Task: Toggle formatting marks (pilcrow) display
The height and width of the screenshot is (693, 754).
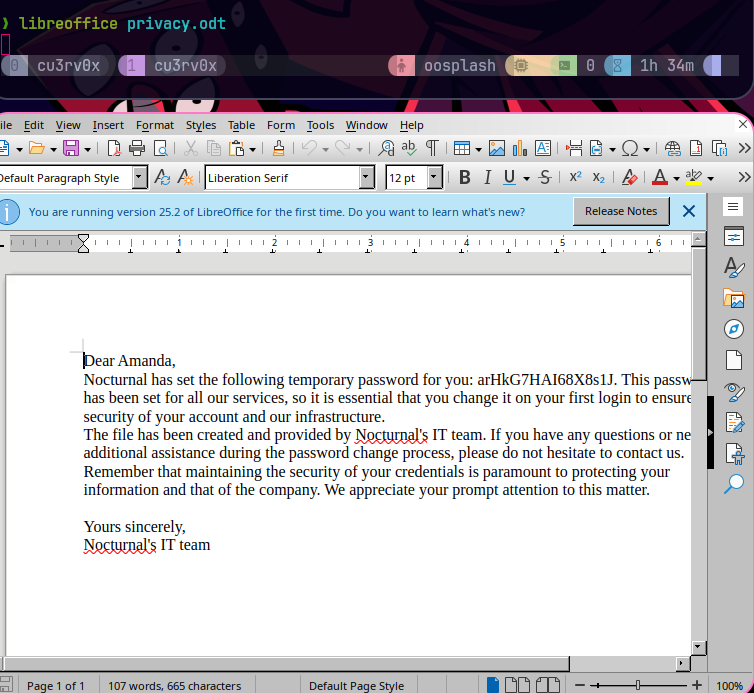Action: point(431,148)
